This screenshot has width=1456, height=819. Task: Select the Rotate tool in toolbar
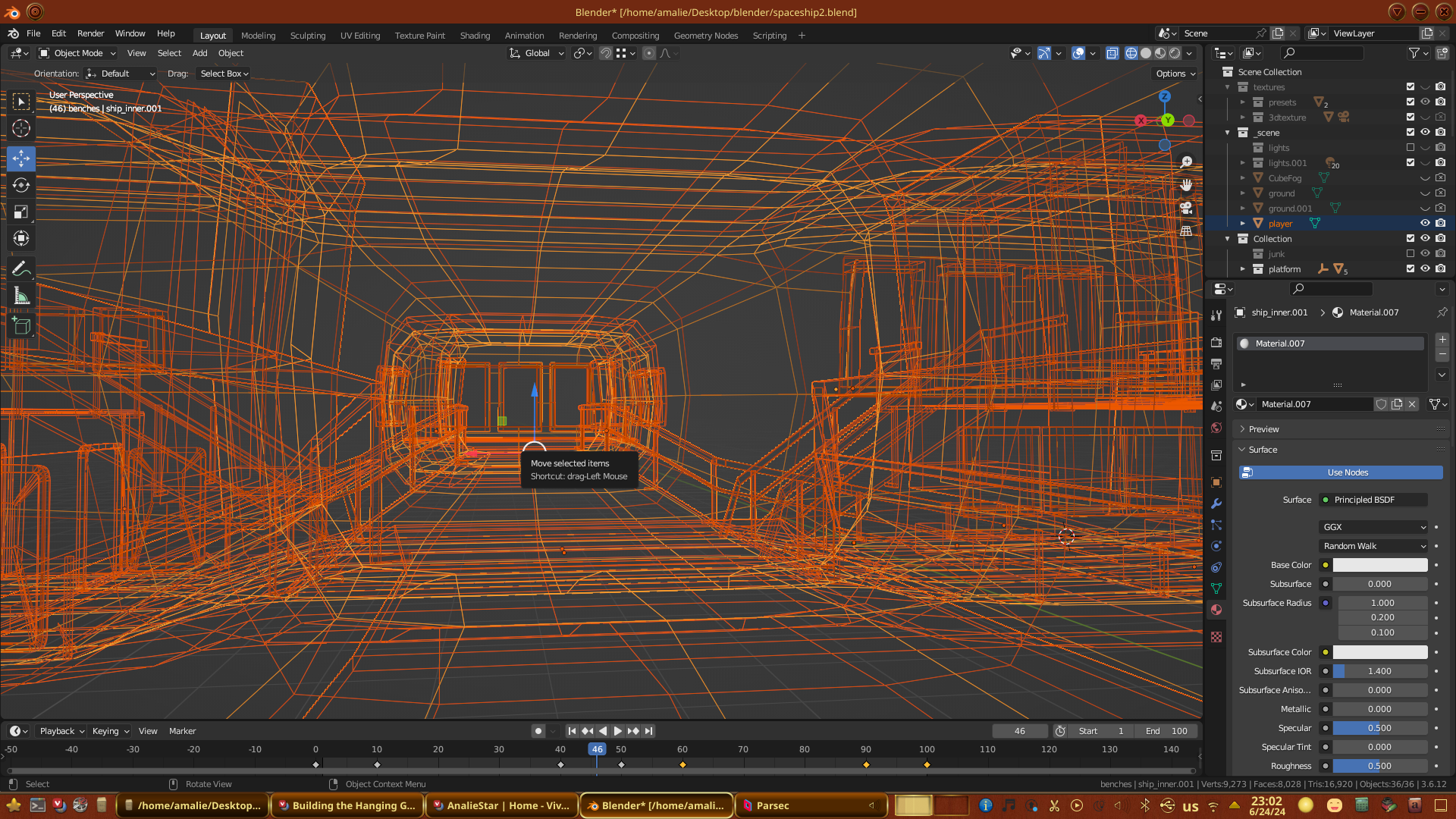(21, 185)
